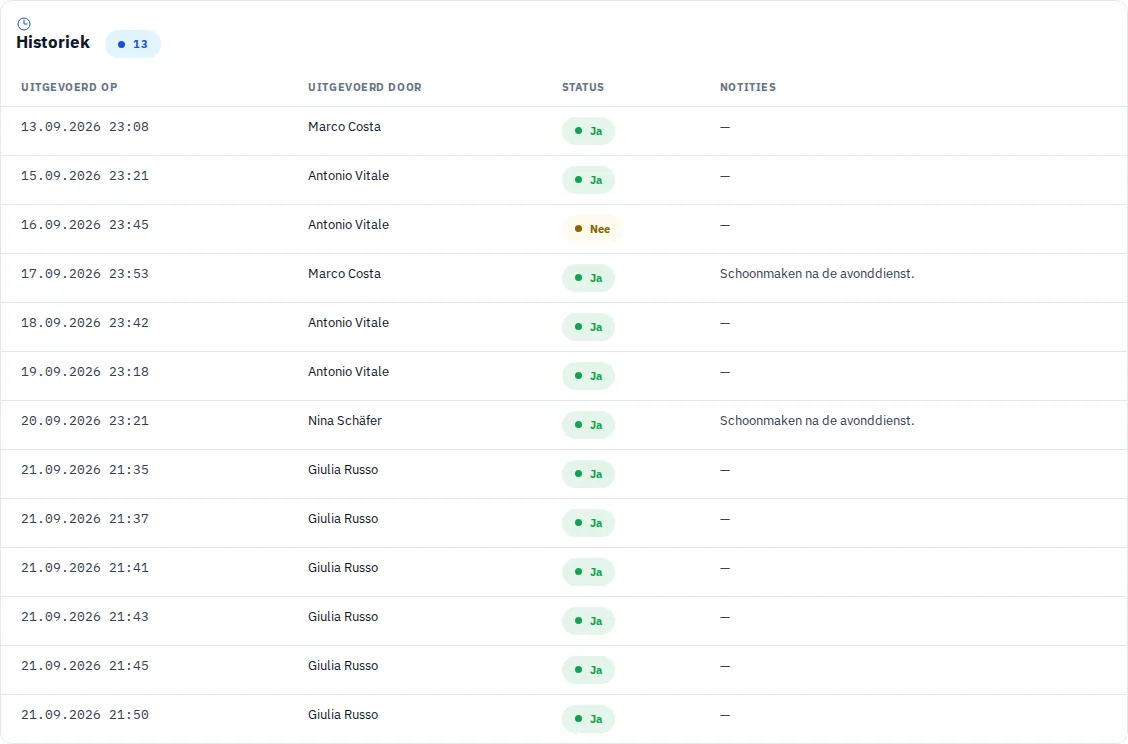Viewport: 1128px width, 744px height.
Task: Click Marco Costa in the 17.09.2026 row
Action: coord(345,273)
